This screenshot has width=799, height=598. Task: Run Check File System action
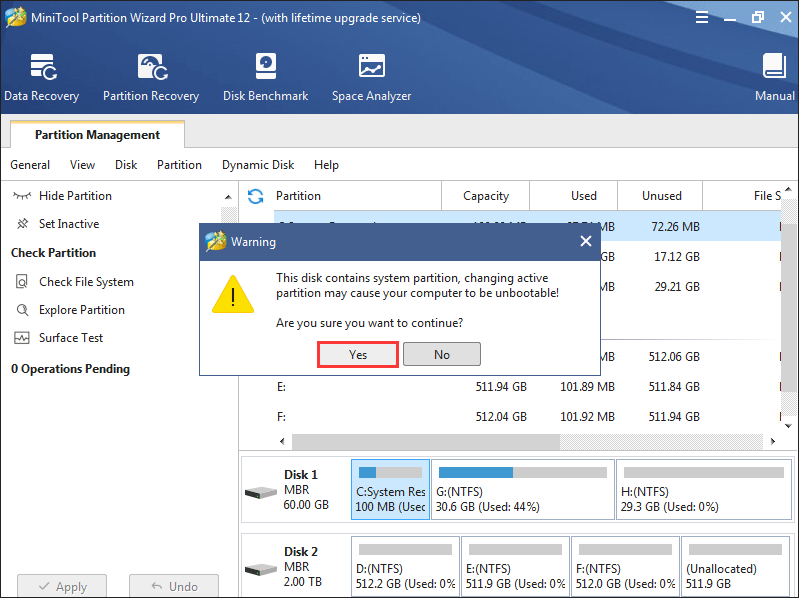pos(86,282)
